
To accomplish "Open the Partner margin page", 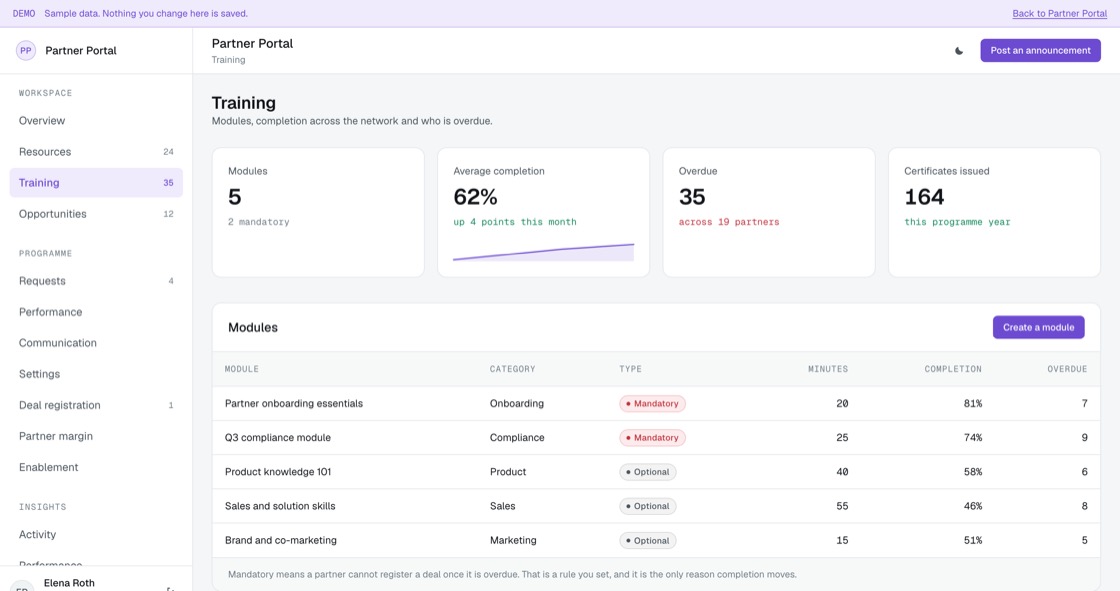I will point(96,436).
